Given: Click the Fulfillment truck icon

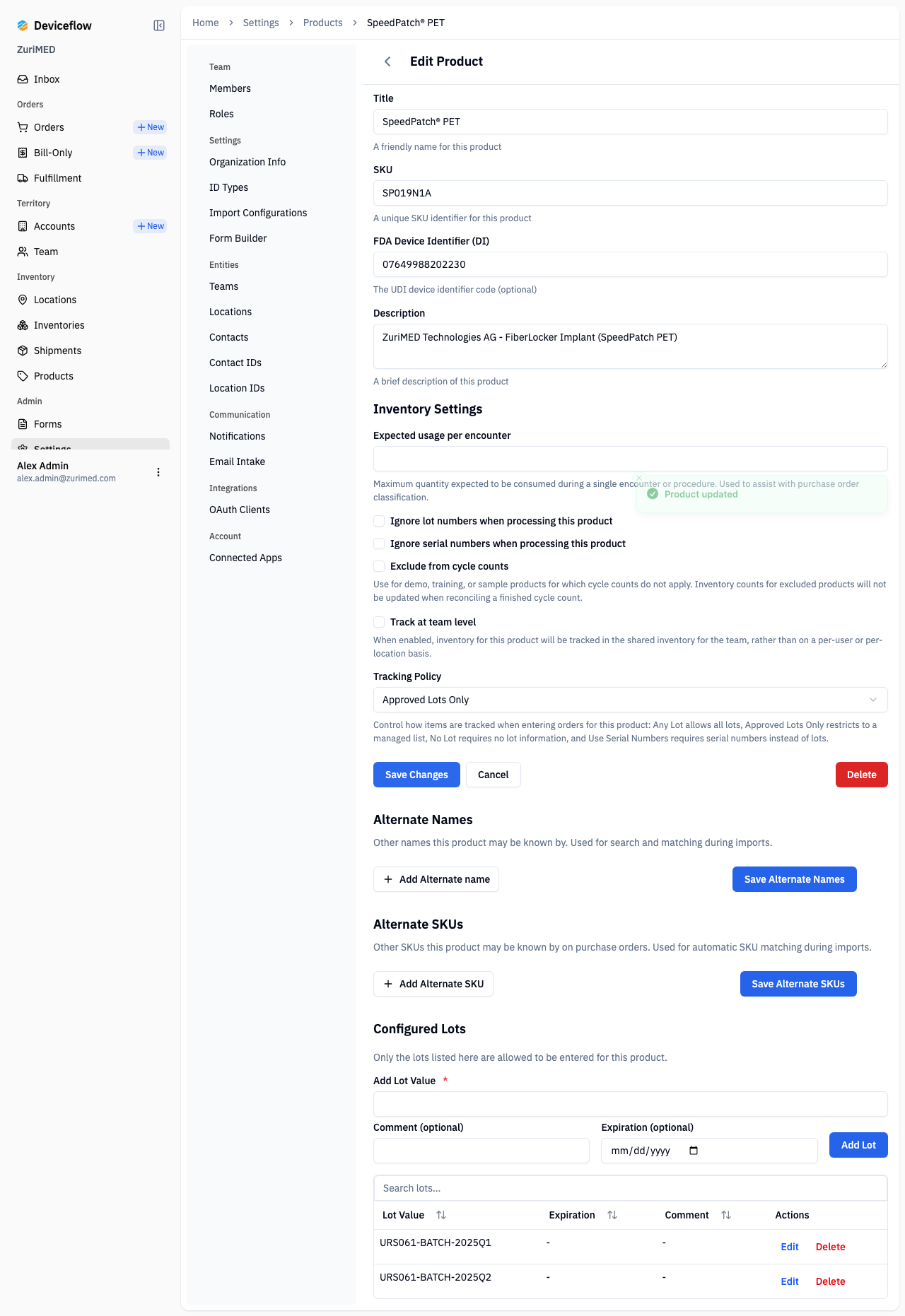Looking at the screenshot, I should [x=23, y=178].
